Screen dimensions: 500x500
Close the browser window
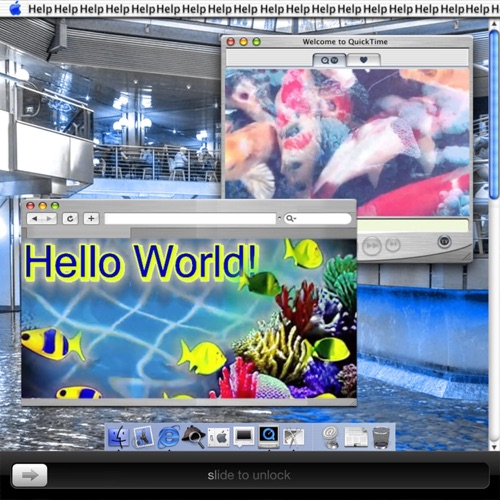pyautogui.click(x=30, y=206)
